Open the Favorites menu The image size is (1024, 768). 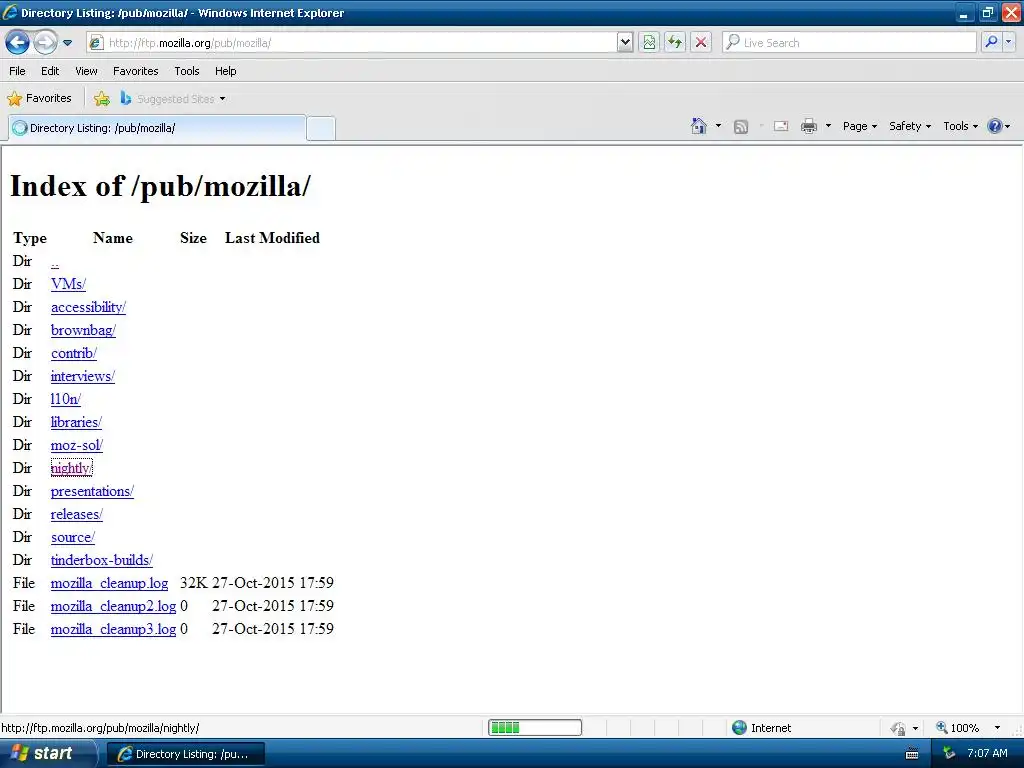136,71
